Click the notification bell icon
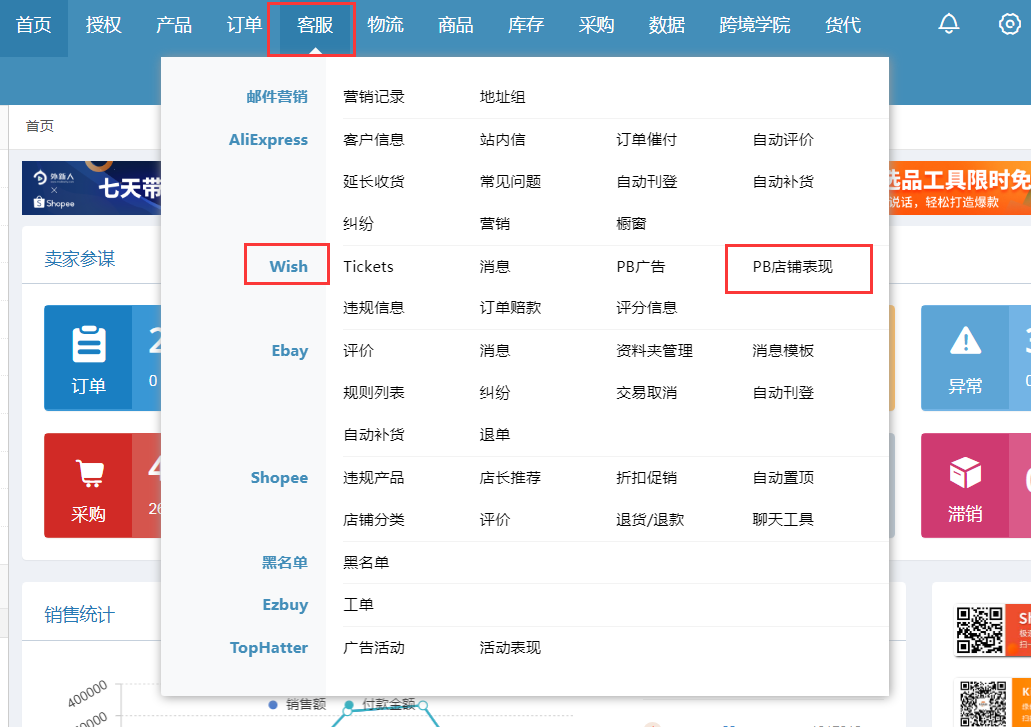The width and height of the screenshot is (1031, 727). [x=948, y=25]
